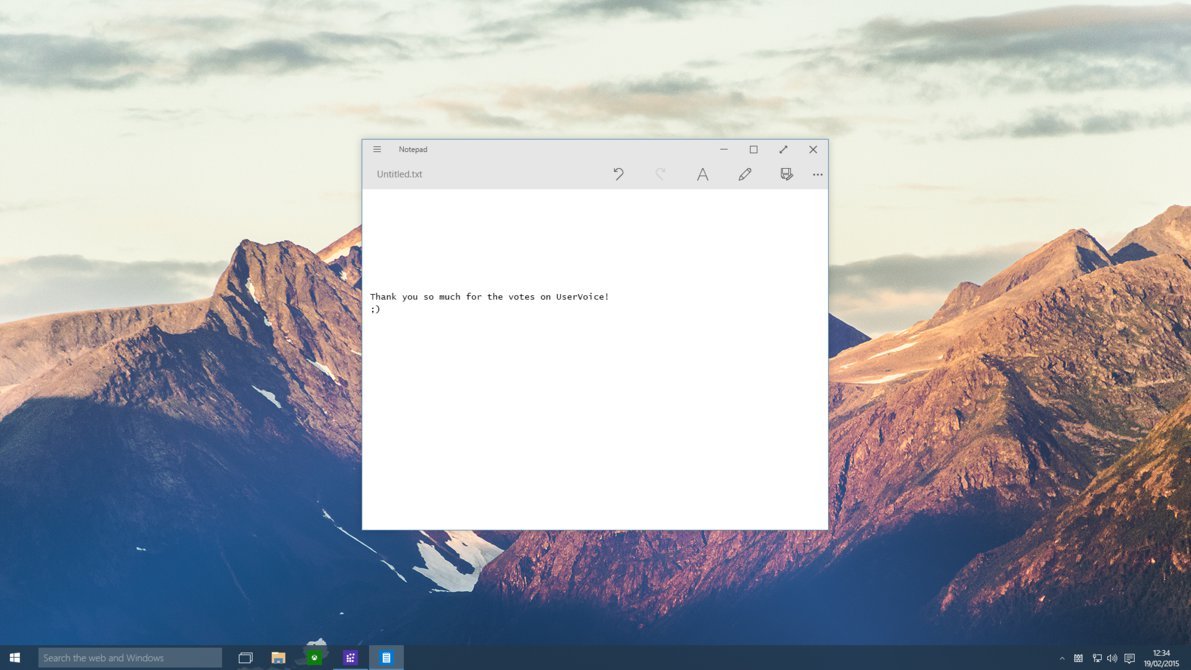
Task: Maximize the Notepad window
Action: [753, 150]
